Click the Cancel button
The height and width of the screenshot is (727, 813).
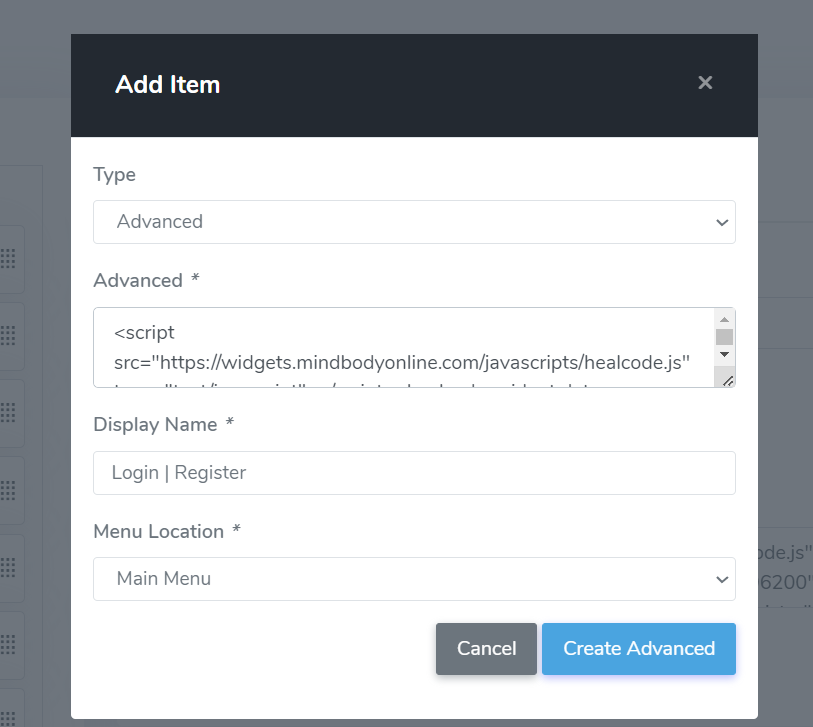point(486,649)
